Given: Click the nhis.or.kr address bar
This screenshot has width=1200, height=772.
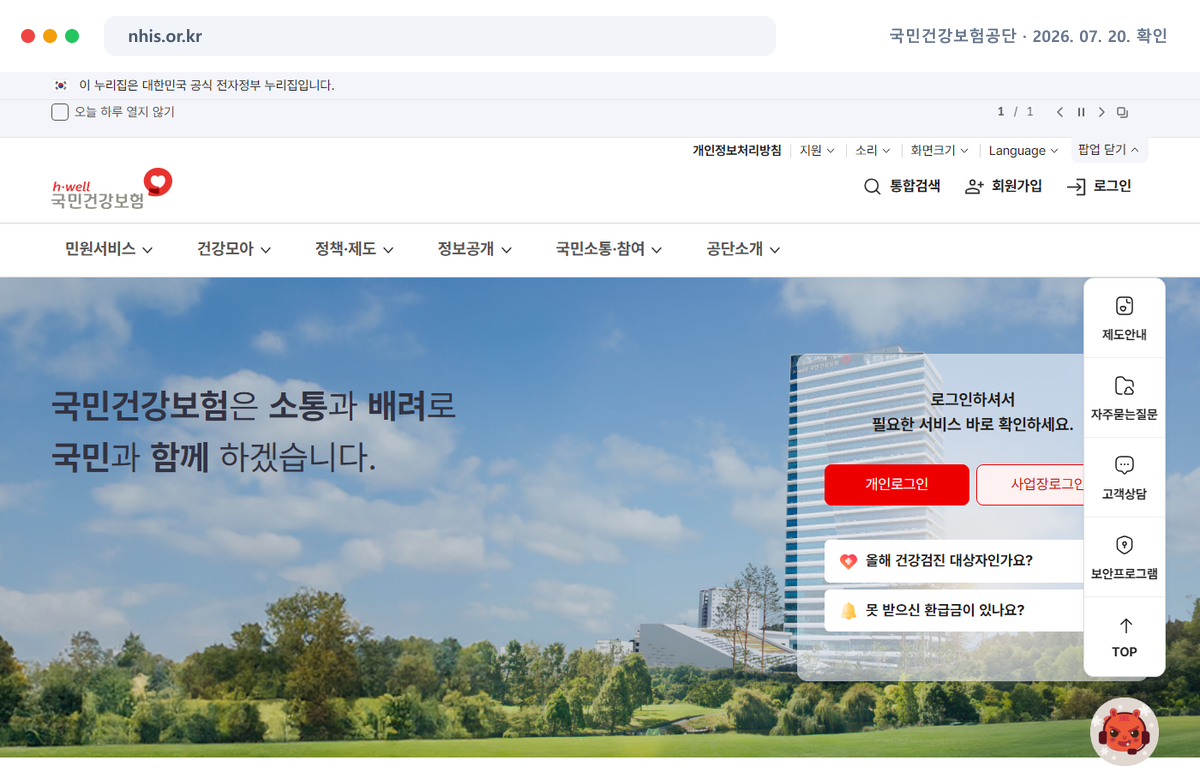Looking at the screenshot, I should click(440, 36).
